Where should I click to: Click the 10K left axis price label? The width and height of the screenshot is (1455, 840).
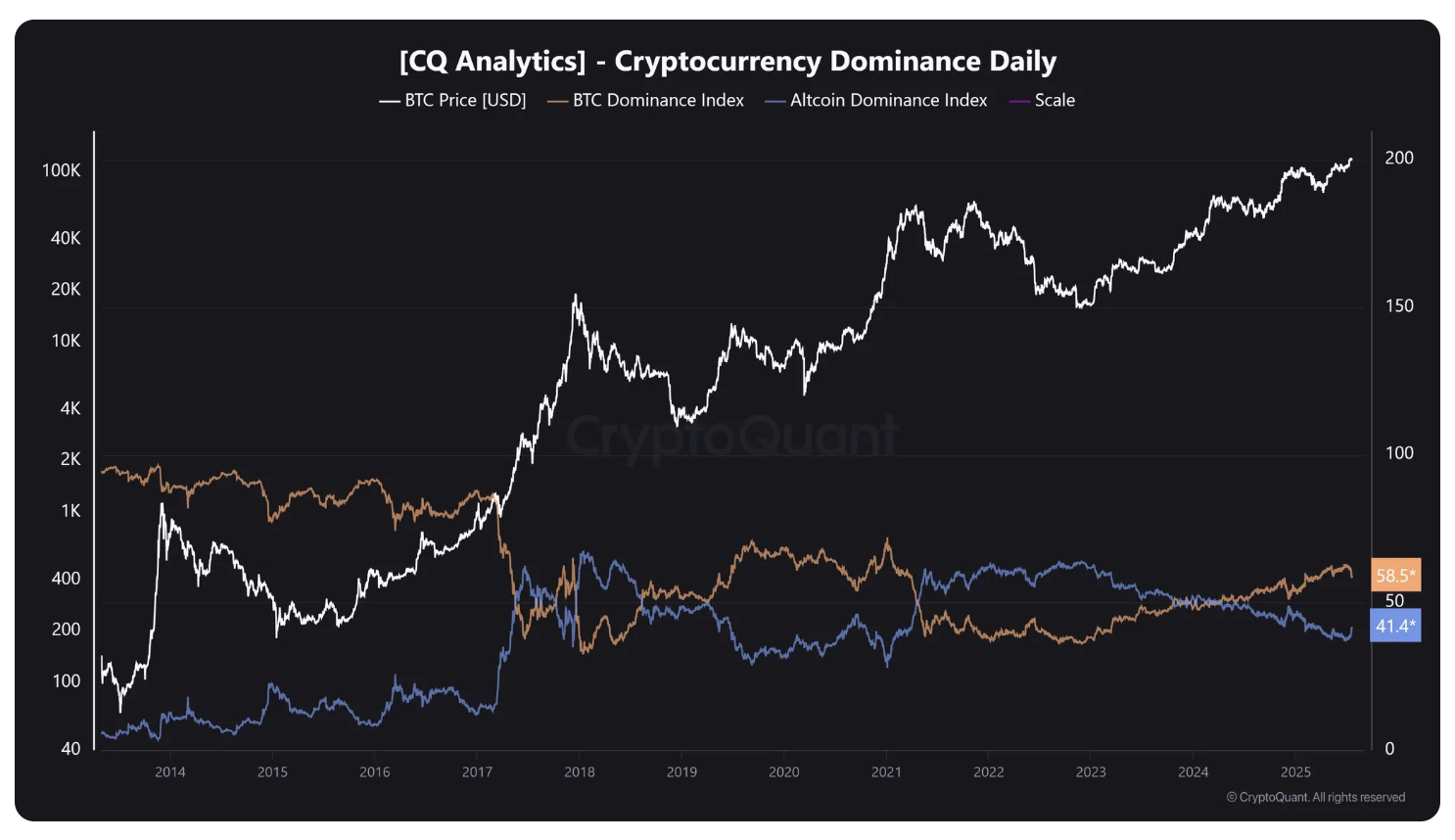[66, 341]
